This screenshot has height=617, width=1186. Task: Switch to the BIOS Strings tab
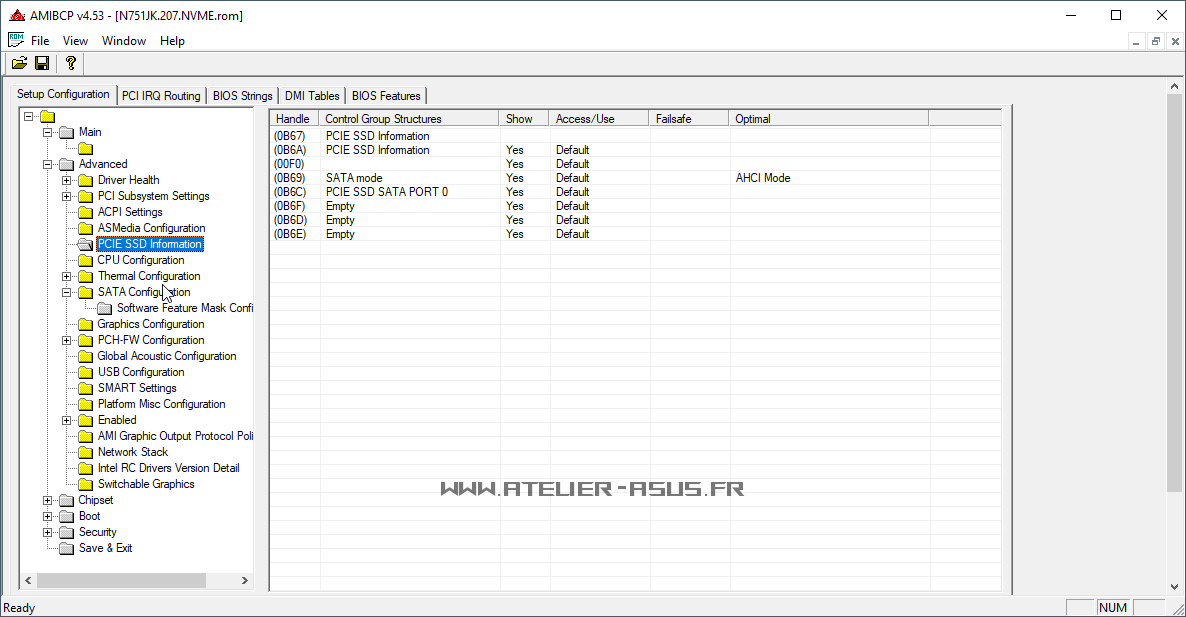242,96
